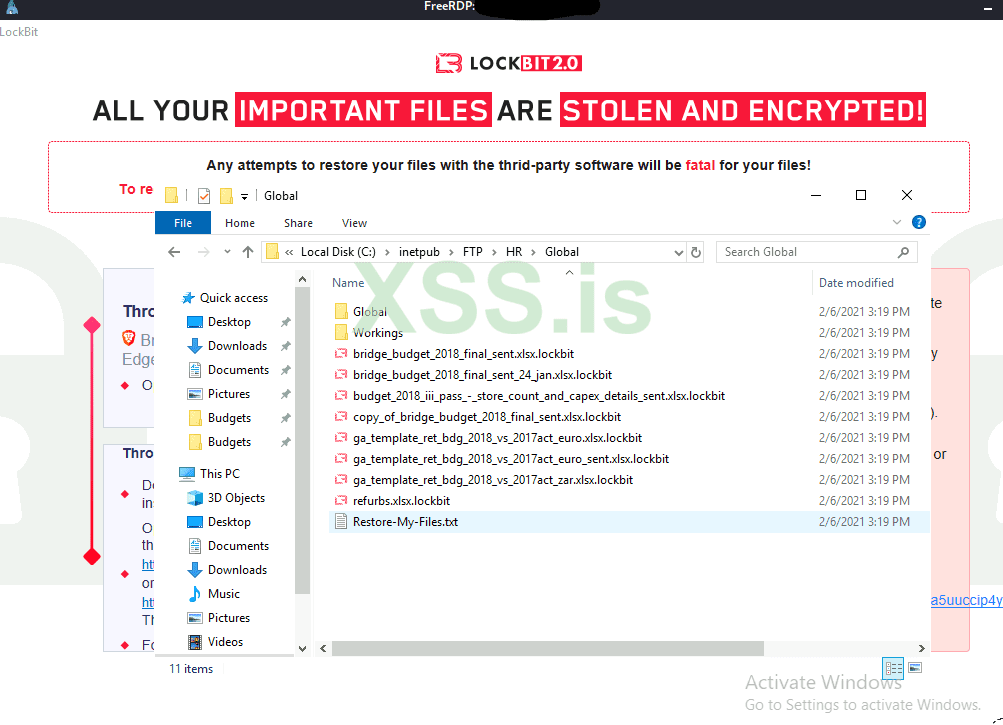Image resolution: width=1003 pixels, height=725 pixels.
Task: Open Explorer Help question mark icon
Action: pos(919,222)
